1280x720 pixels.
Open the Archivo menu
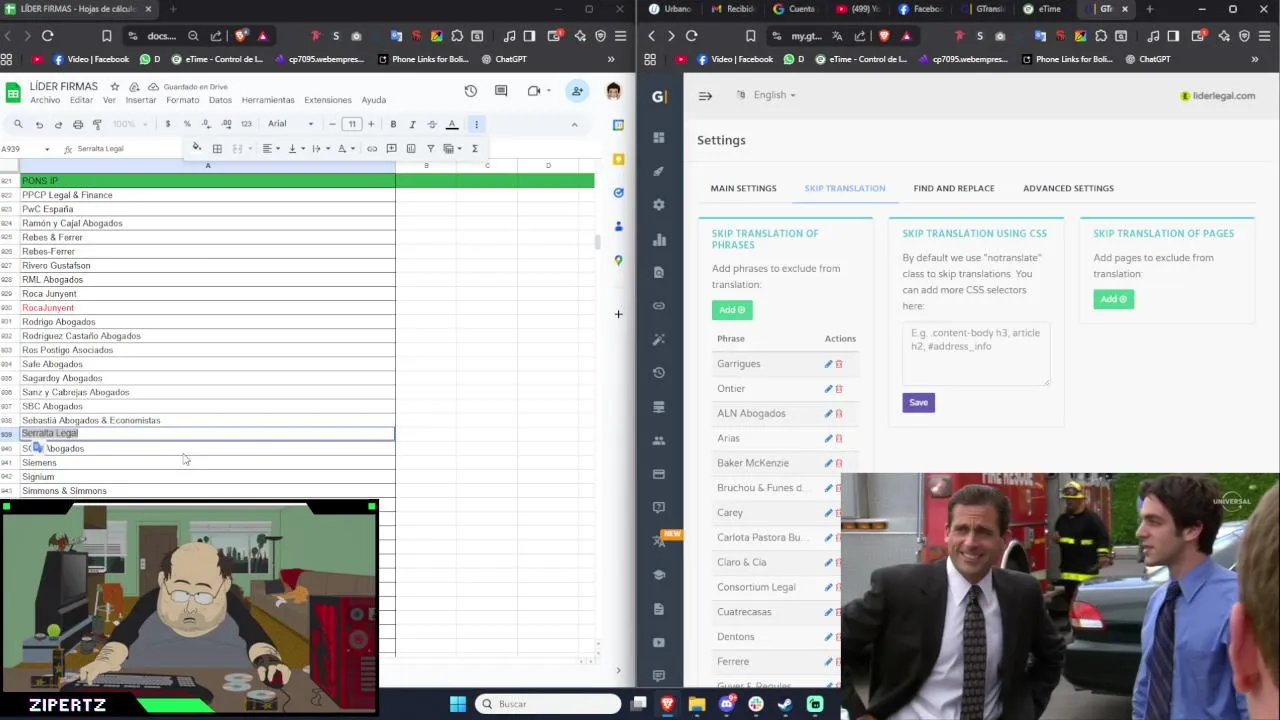click(x=45, y=100)
